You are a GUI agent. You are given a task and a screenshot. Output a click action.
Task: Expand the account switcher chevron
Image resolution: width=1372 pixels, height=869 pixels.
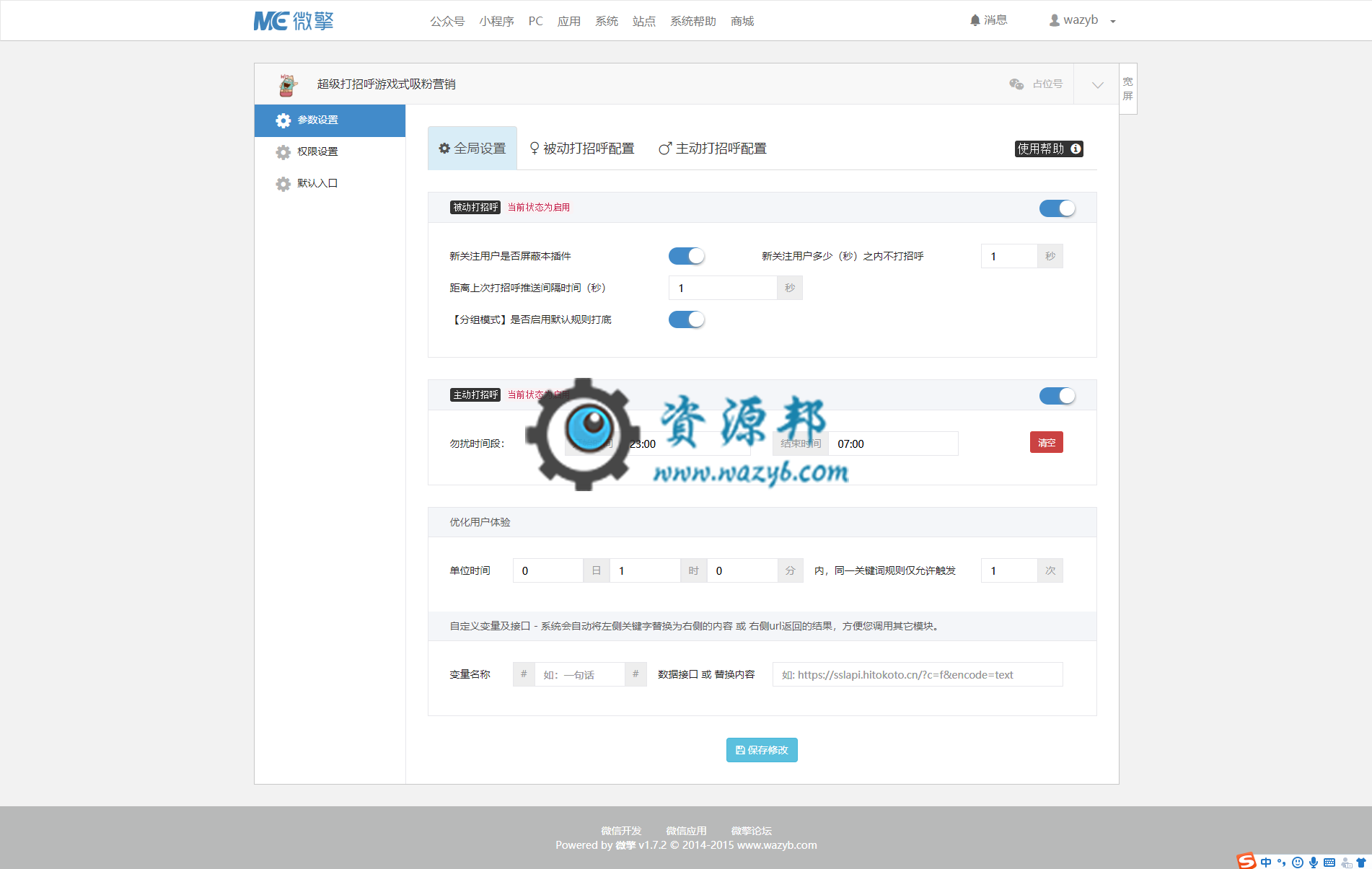coord(1097,85)
